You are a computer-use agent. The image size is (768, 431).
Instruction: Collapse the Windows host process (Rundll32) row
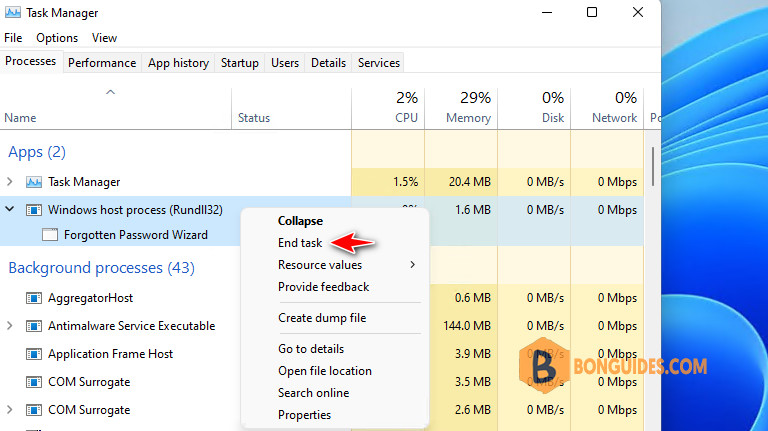coord(10,209)
